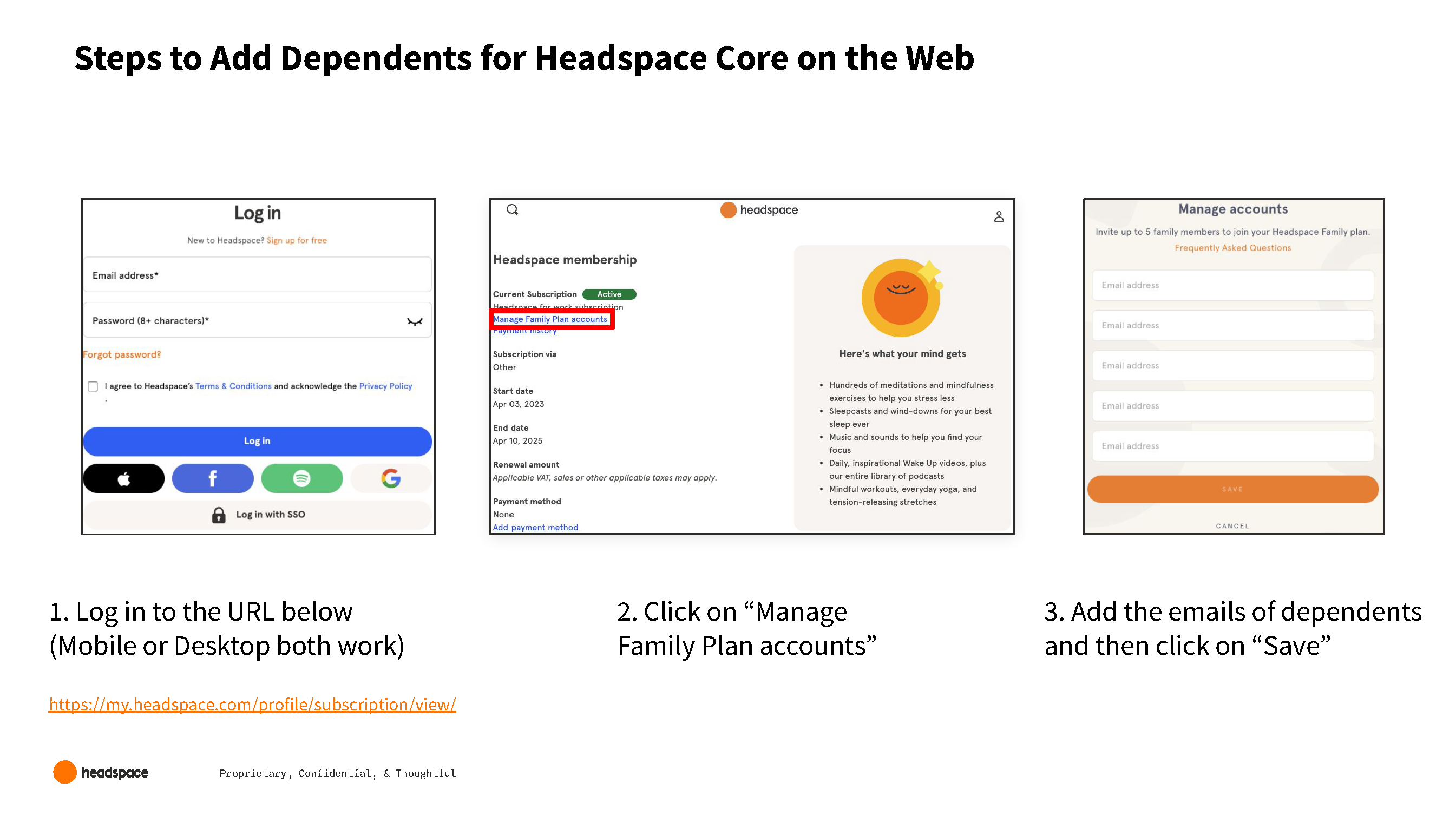This screenshot has height=816, width=1456.
Task: Click the fourth Email address field in Manage accounts
Action: 1233,406
